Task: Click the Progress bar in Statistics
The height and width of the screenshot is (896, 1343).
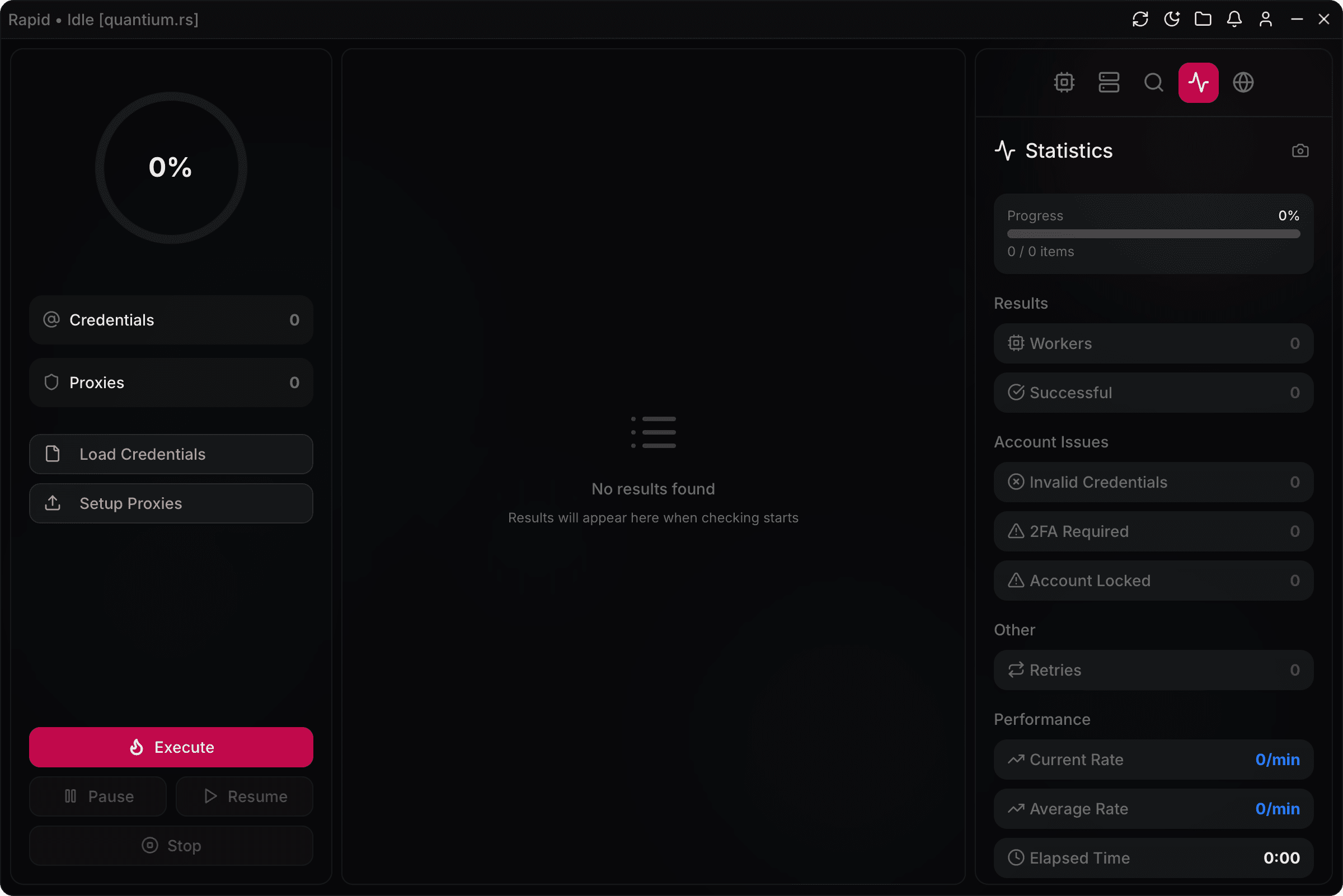Action: [x=1153, y=234]
